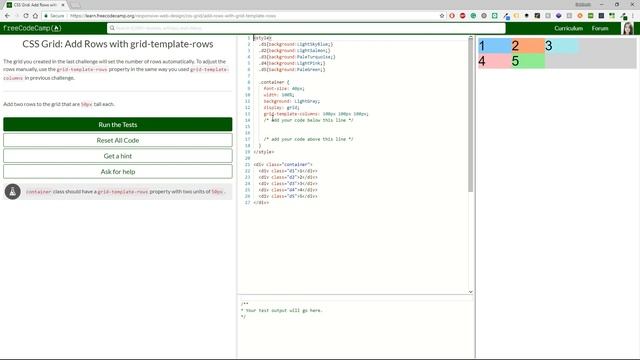
Task: Click the pink preview cell 4
Action: (x=495, y=61)
